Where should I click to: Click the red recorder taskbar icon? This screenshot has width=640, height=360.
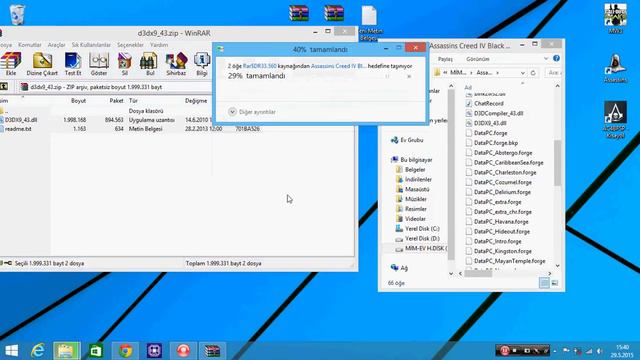(183, 351)
